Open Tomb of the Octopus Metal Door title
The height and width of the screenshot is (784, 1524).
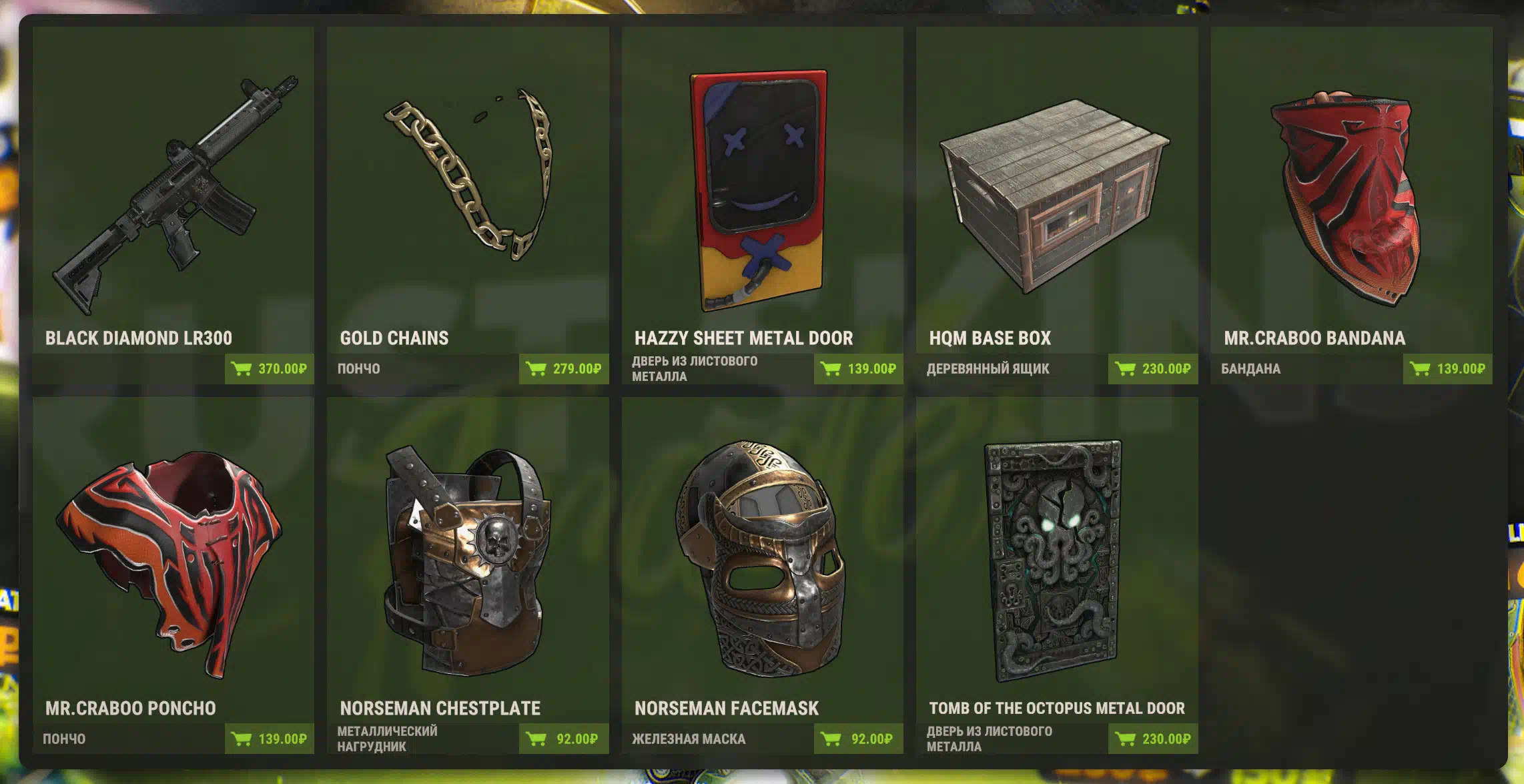1057,708
